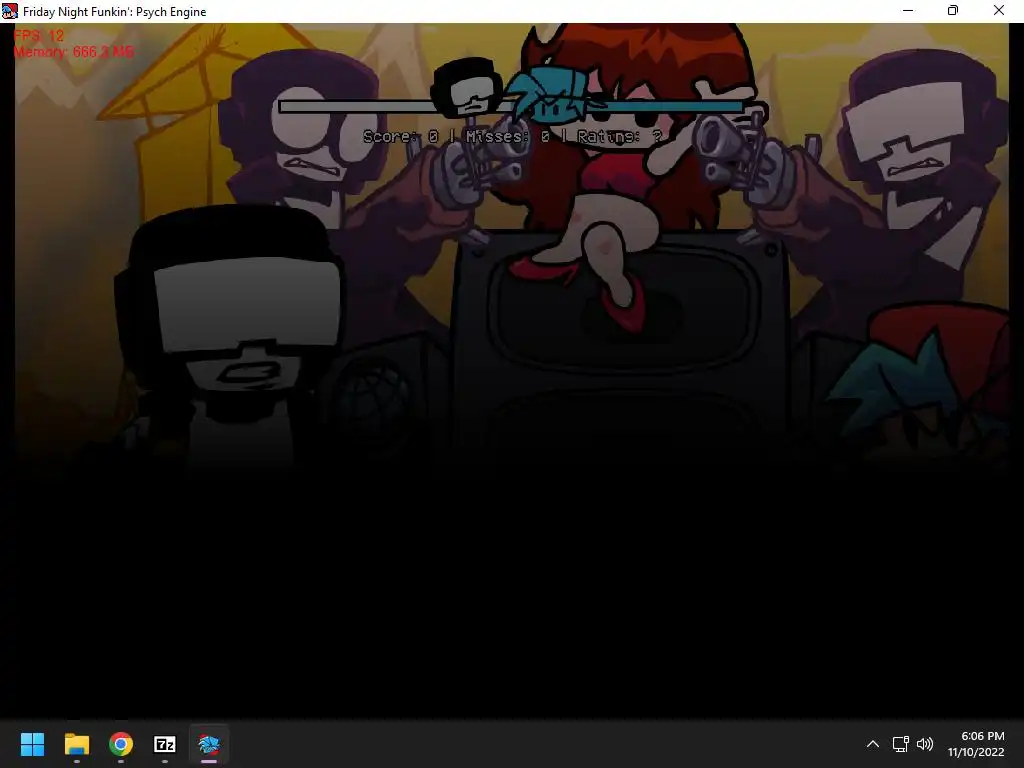Click the Rating text display

pos(619,136)
